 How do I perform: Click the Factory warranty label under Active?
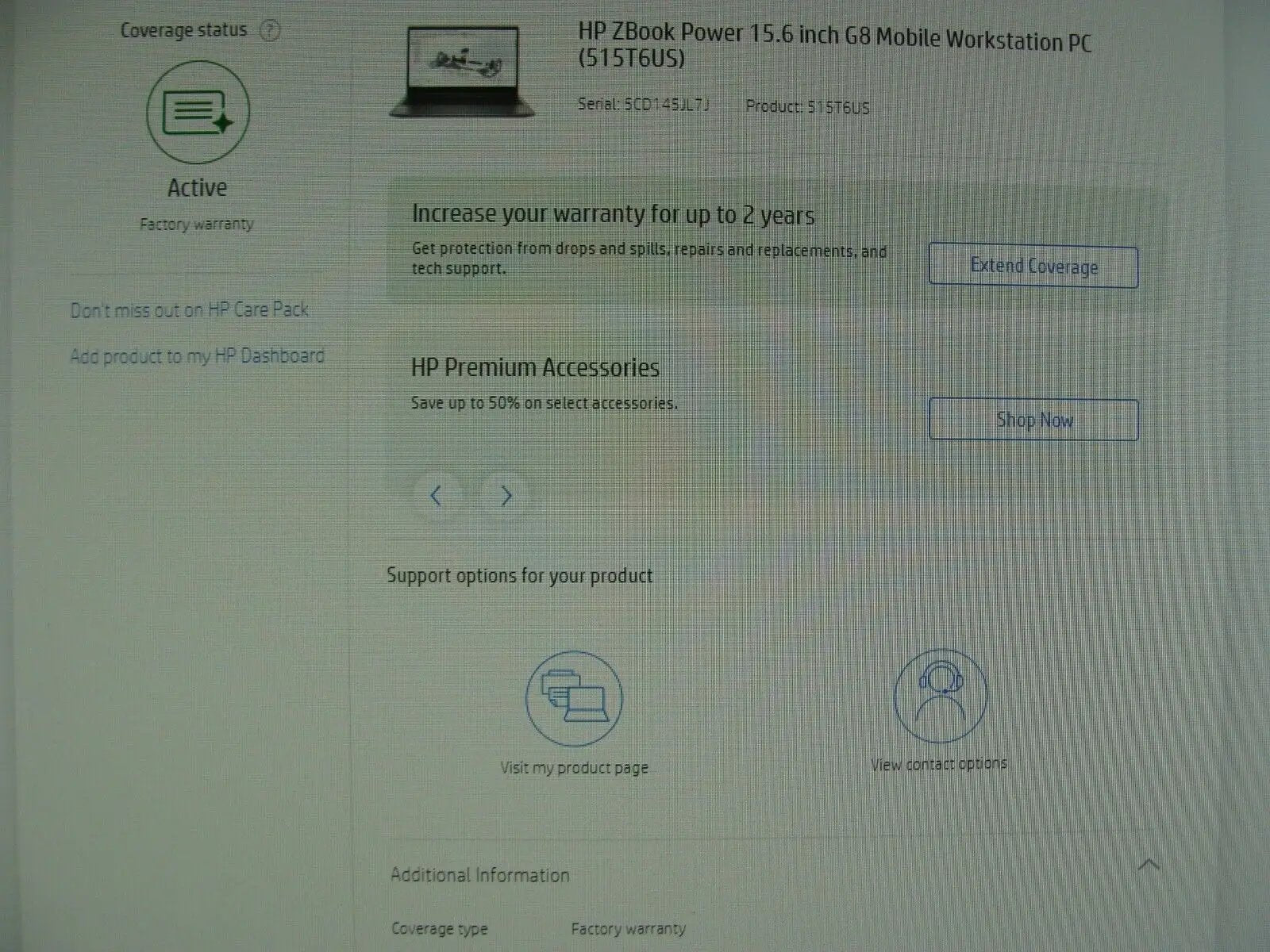click(x=196, y=225)
